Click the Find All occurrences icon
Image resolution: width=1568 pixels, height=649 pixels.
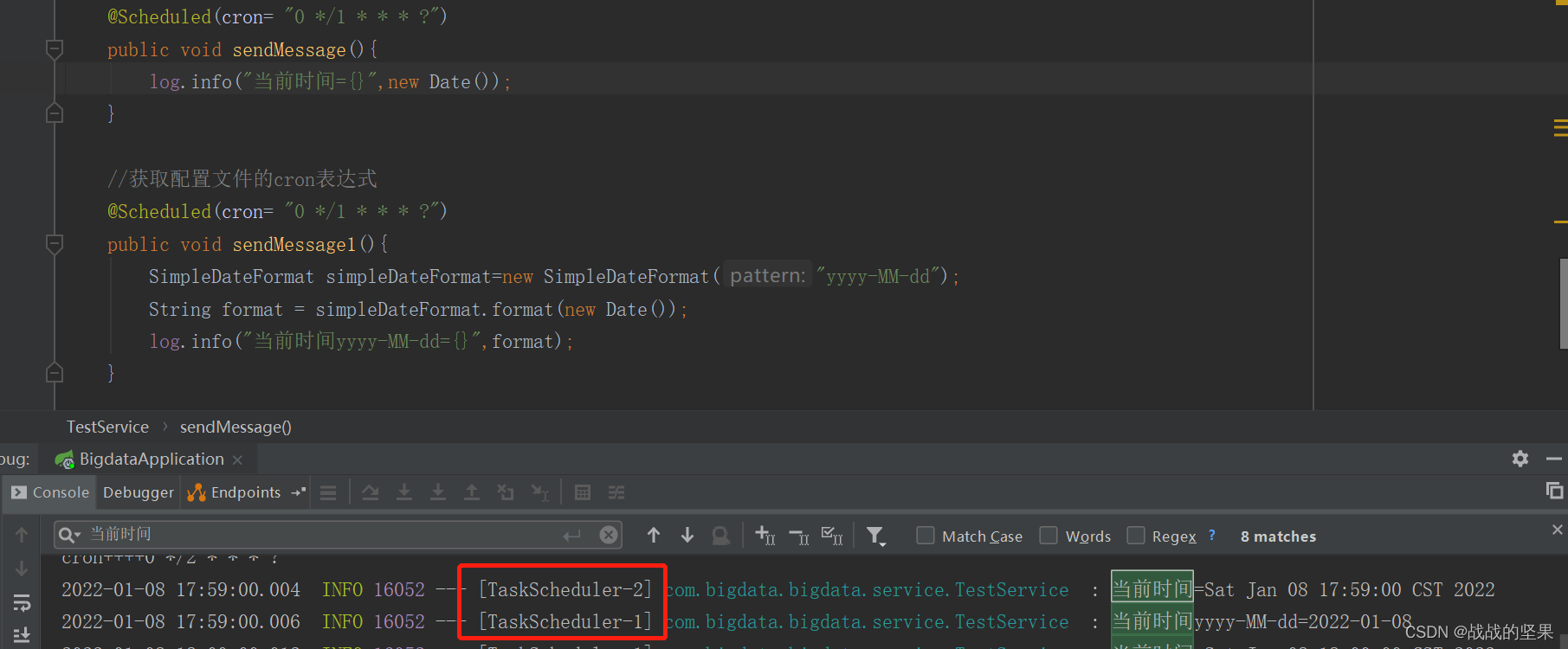pyautogui.click(x=721, y=536)
